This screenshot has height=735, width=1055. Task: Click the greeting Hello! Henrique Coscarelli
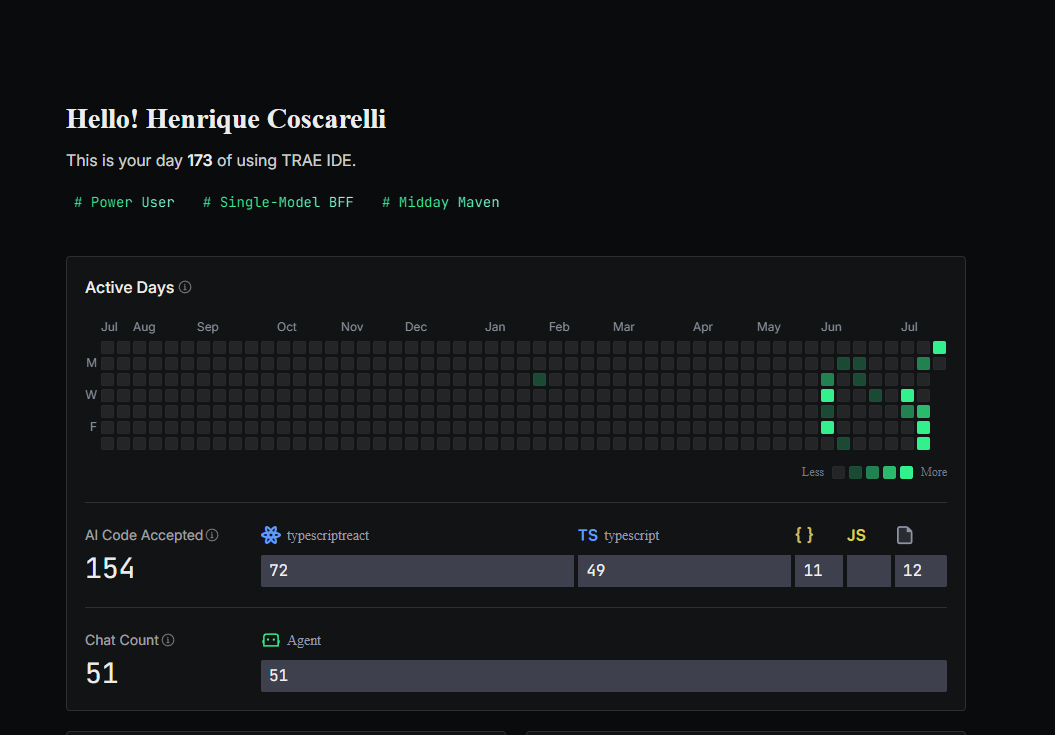coord(226,118)
